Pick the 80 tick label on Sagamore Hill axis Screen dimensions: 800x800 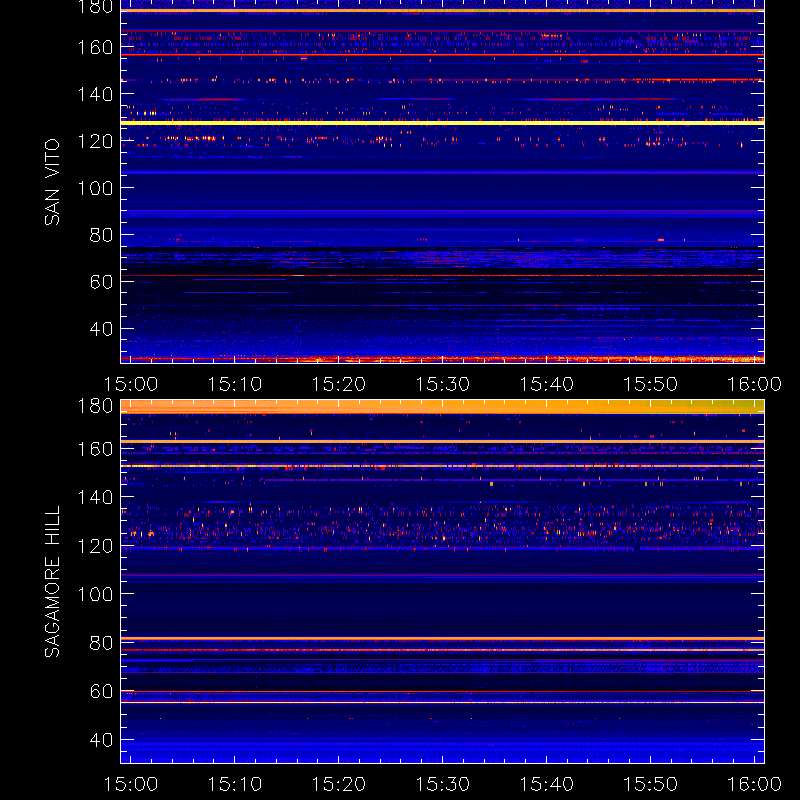[101, 643]
